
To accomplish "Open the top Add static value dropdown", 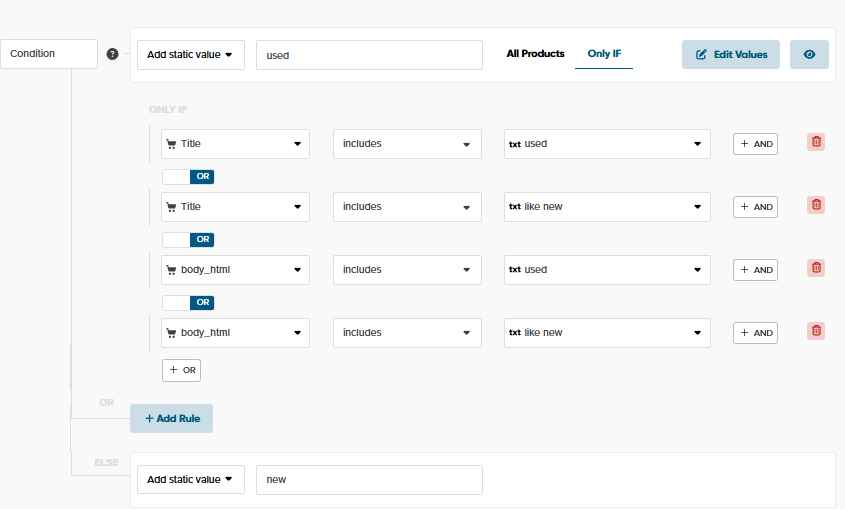I will 191,55.
